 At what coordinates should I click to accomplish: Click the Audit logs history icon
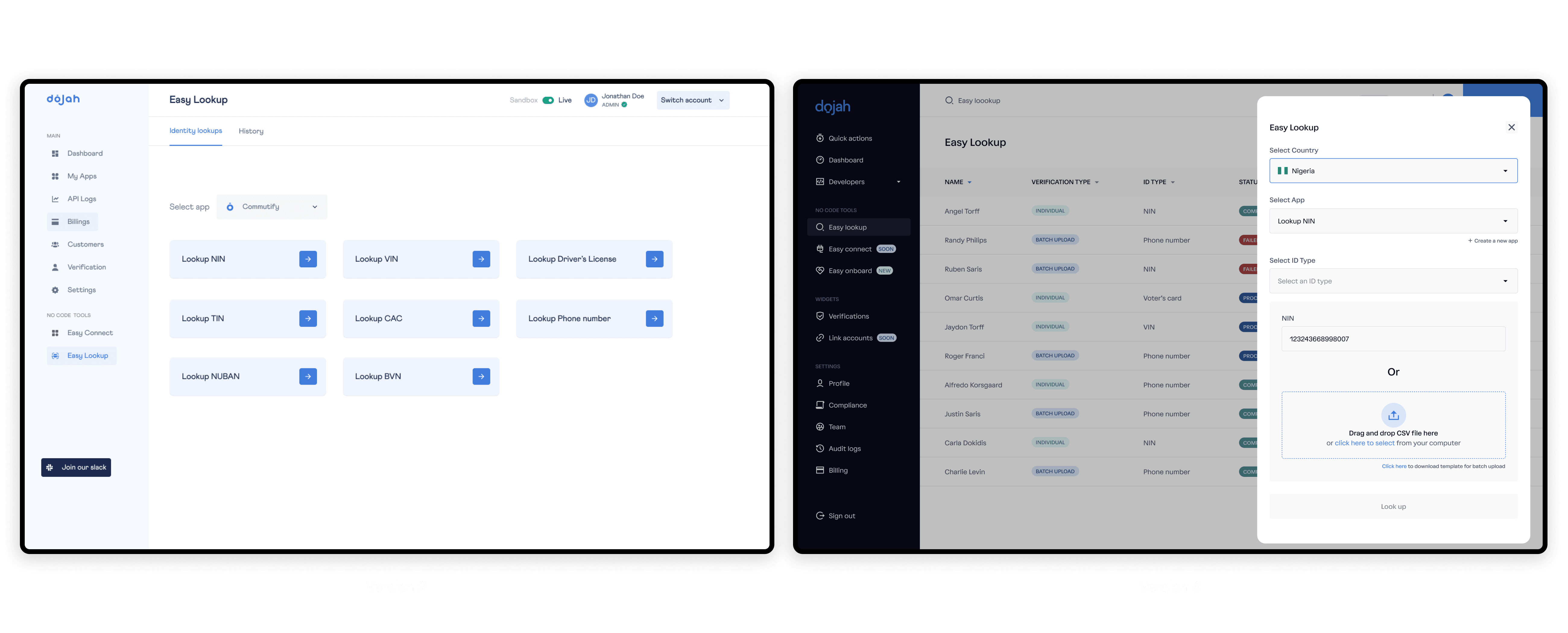click(820, 449)
